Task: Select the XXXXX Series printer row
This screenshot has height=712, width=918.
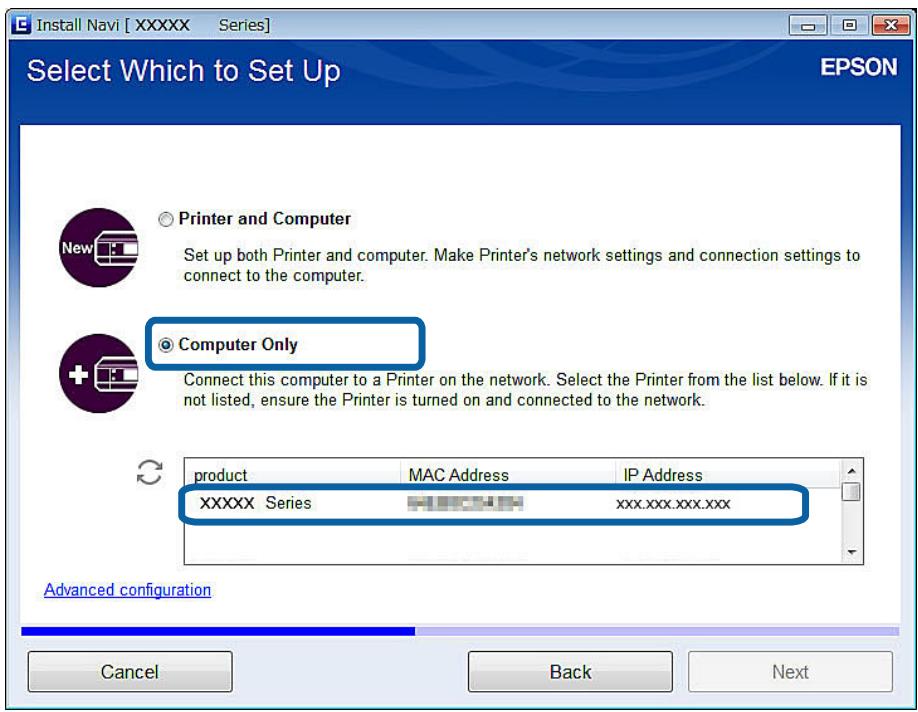Action: click(x=493, y=504)
